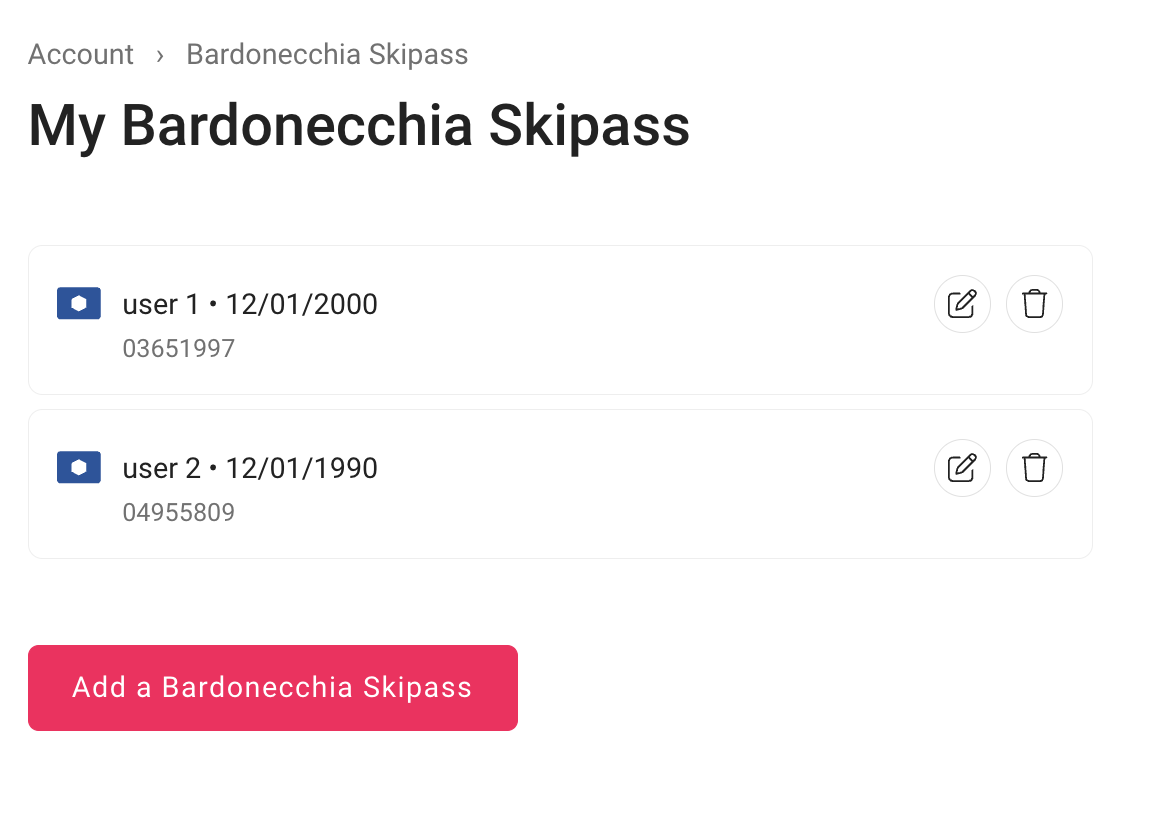Click the Add a Bardonecchia Skipass button
The image size is (1162, 838).
[x=273, y=688]
